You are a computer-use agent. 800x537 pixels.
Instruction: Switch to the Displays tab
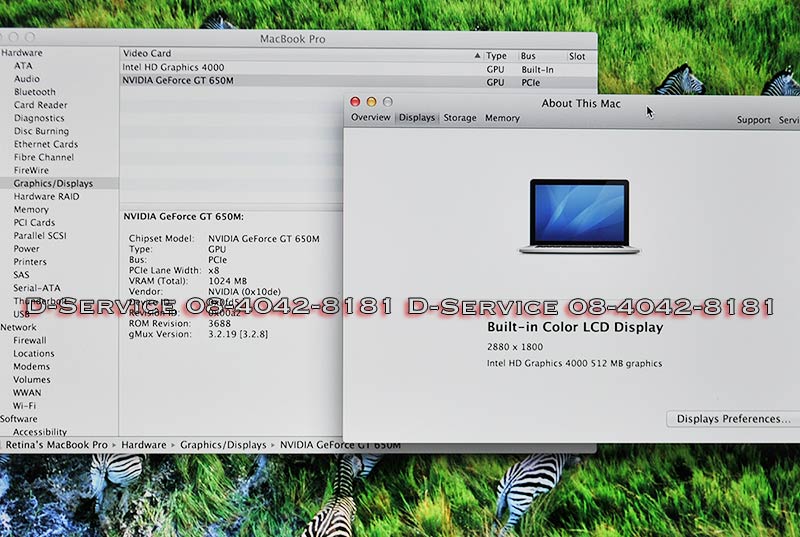(x=417, y=118)
